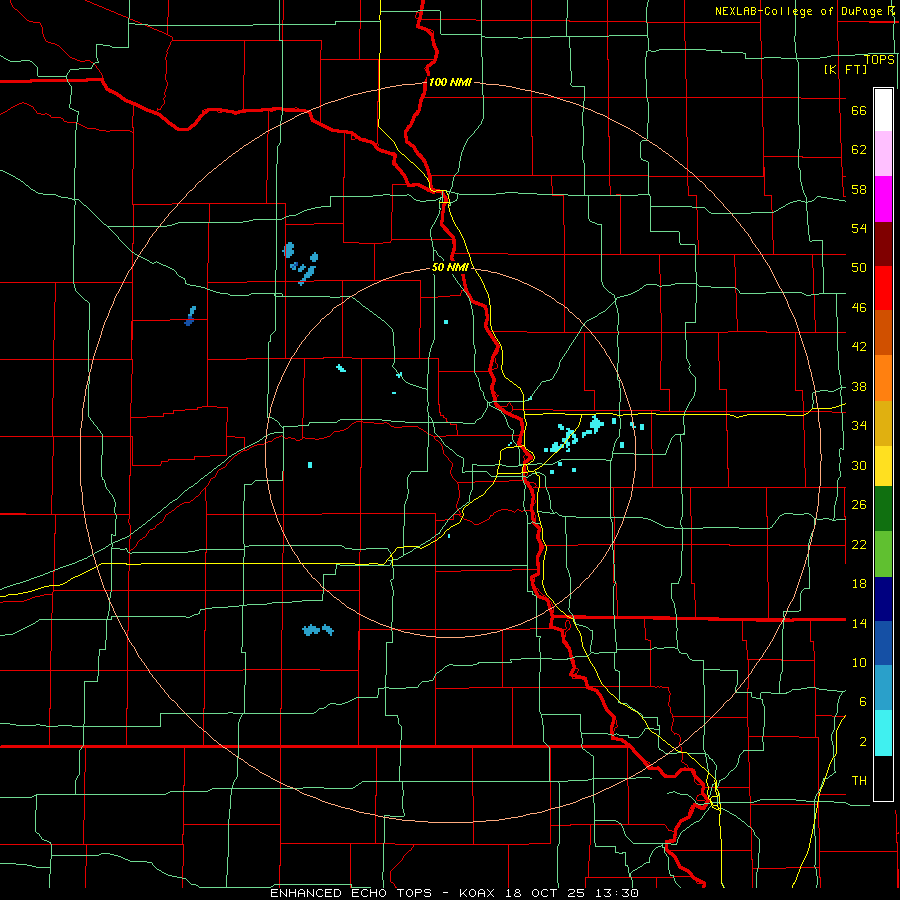Click legend value "22"

[x=859, y=544]
